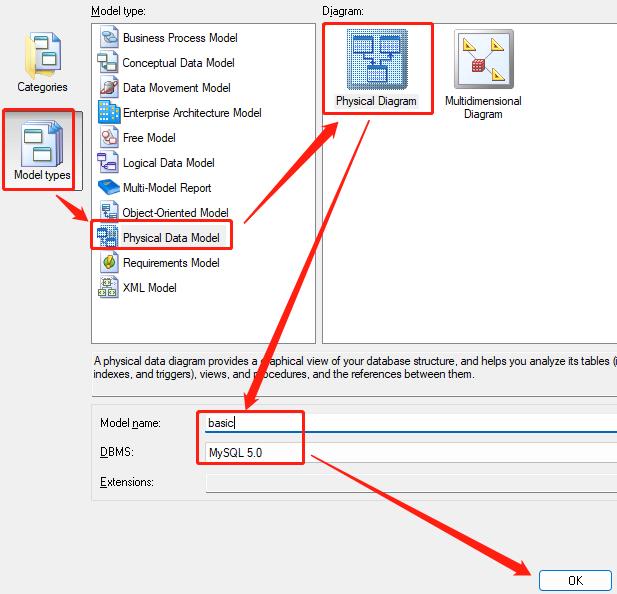The image size is (617, 594).
Task: Click the Physical Data Model icon
Action: point(107,237)
